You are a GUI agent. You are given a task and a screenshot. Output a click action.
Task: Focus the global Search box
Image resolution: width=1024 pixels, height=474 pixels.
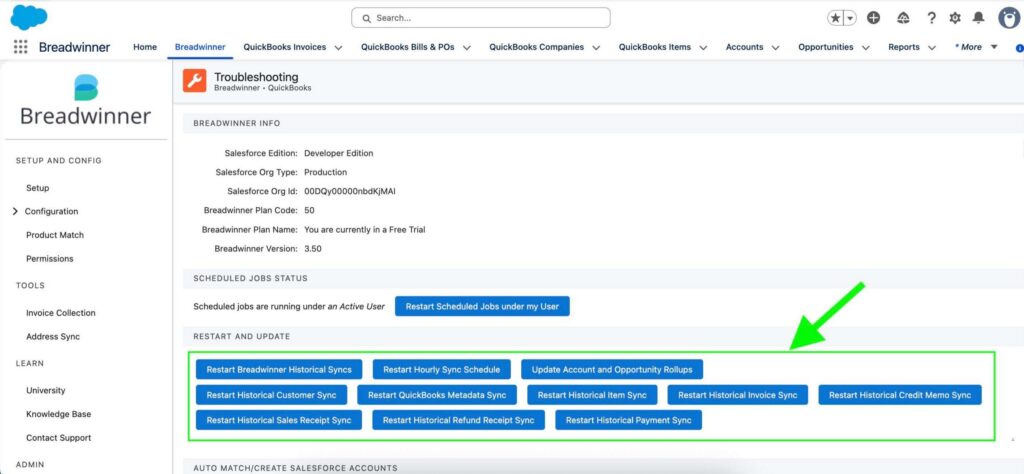481,18
